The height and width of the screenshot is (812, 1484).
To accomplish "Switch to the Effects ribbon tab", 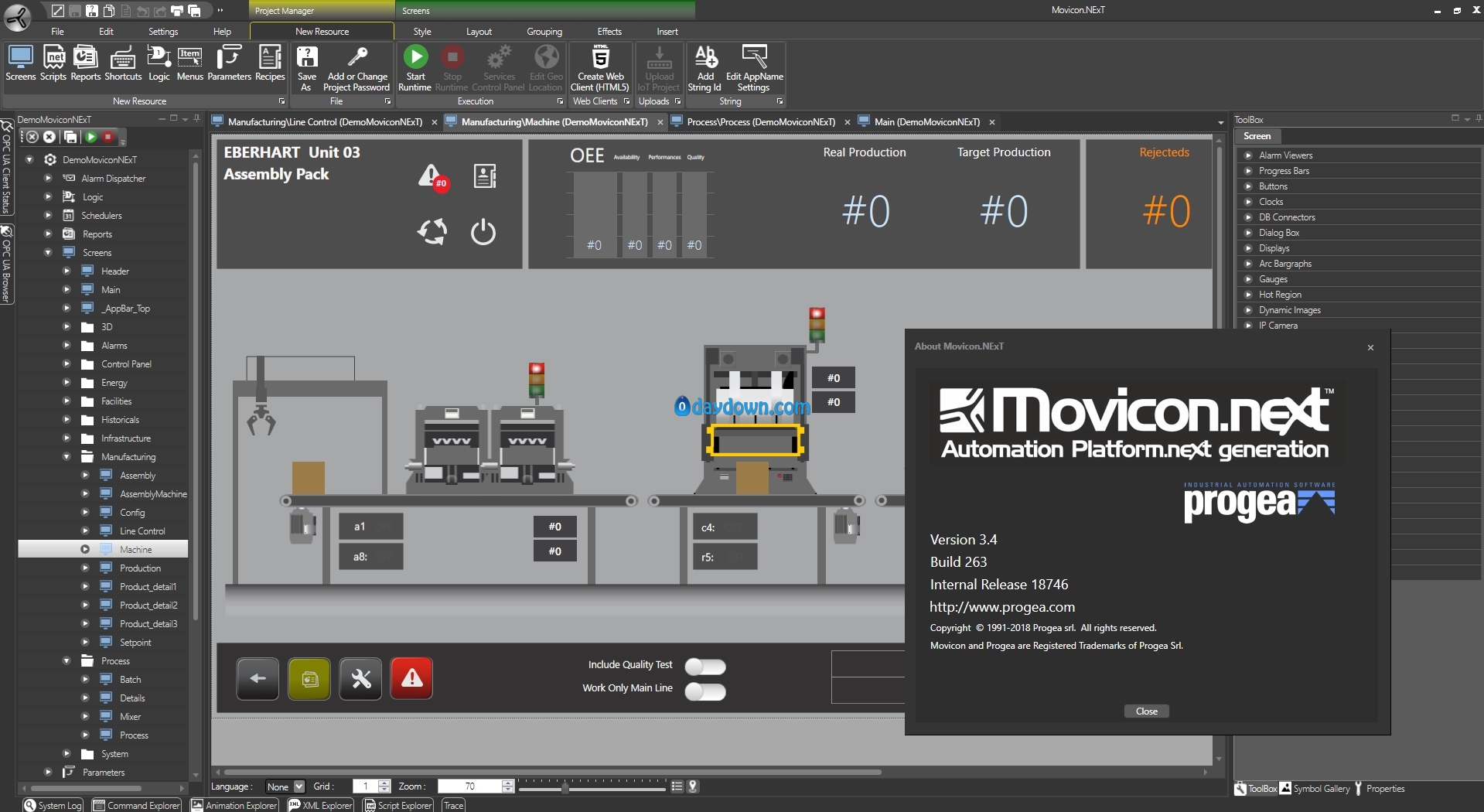I will coord(609,32).
